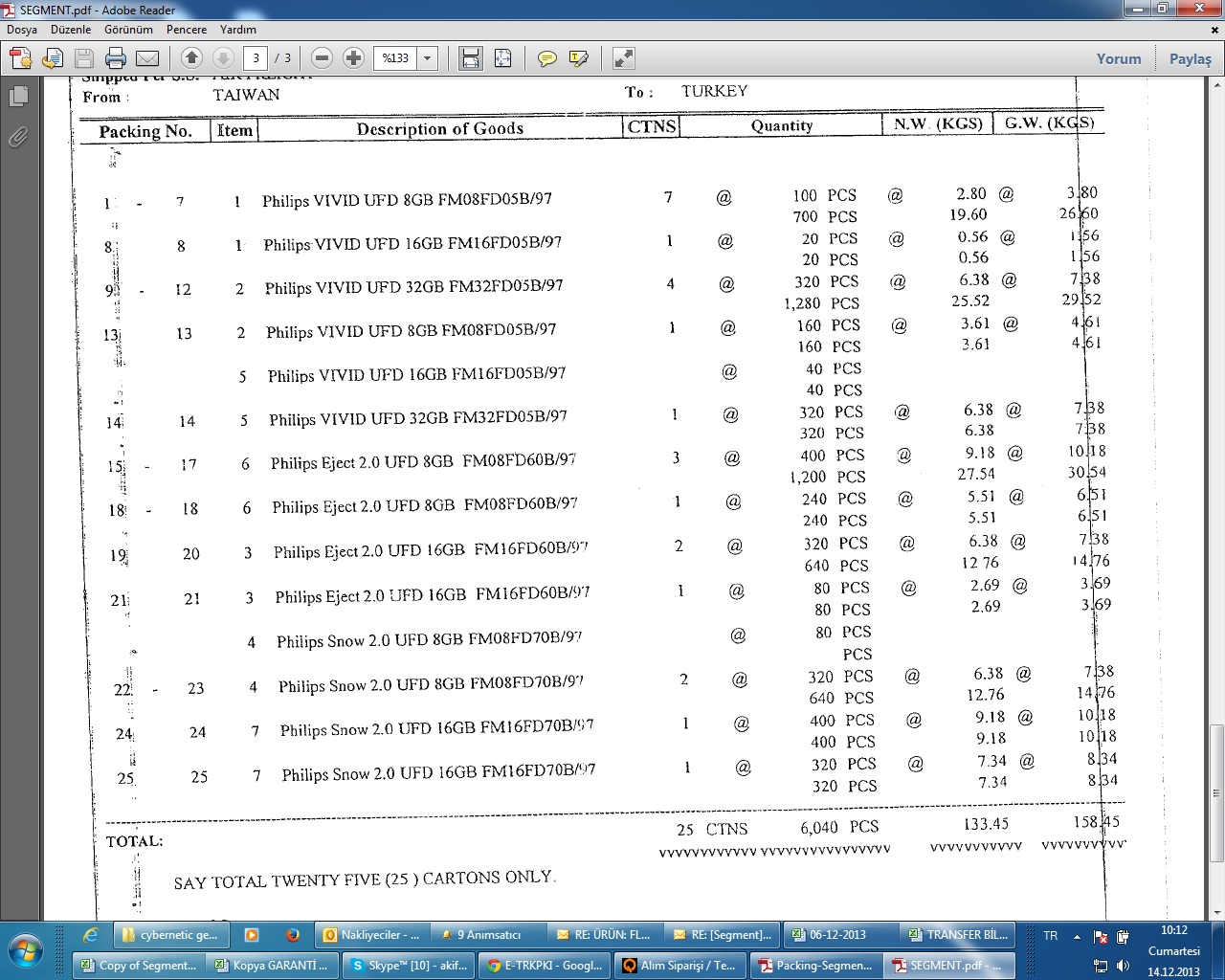Image resolution: width=1225 pixels, height=980 pixels.
Task: Click the 'SAY TOTAL TWENTY FIVE' line
Action: coord(364,880)
